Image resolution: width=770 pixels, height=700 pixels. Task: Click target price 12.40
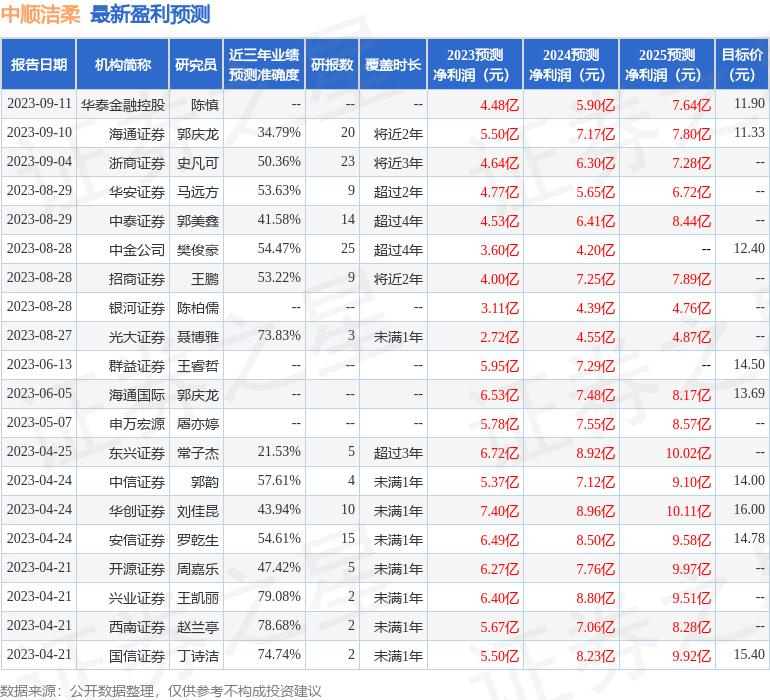(749, 248)
